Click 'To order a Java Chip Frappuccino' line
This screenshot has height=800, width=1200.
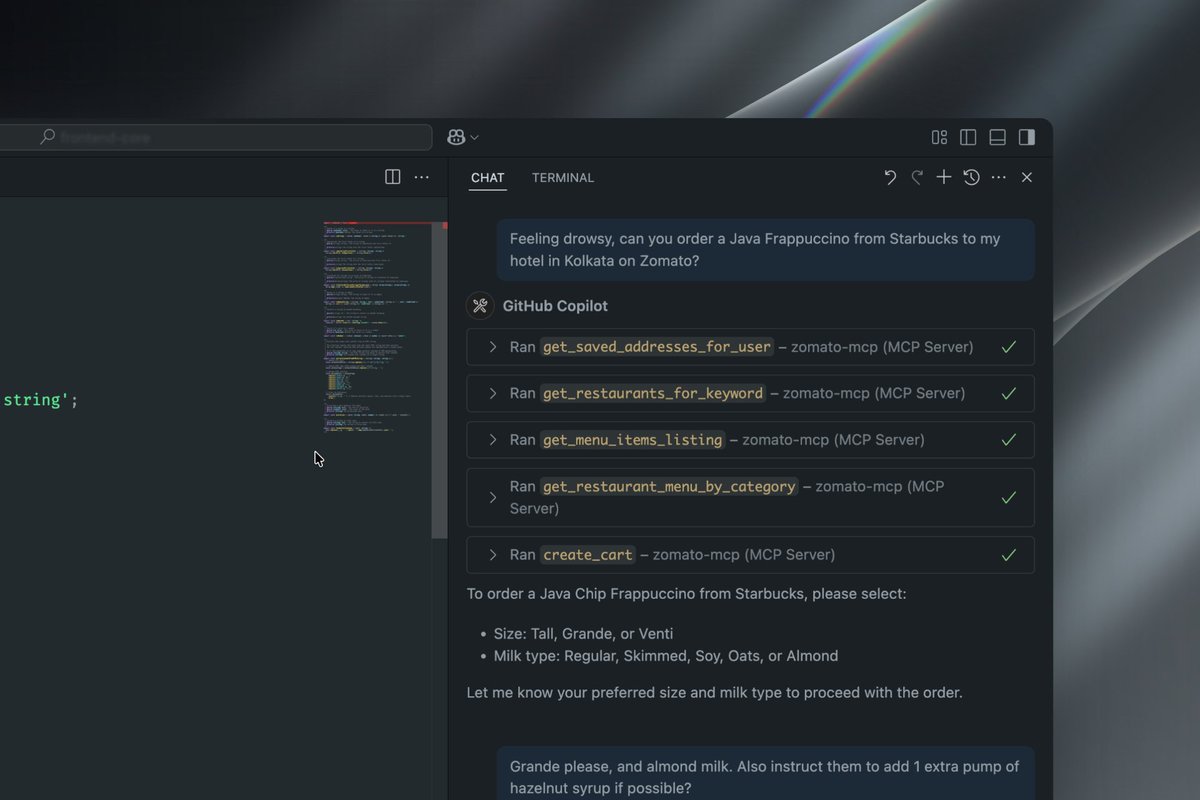tap(686, 594)
